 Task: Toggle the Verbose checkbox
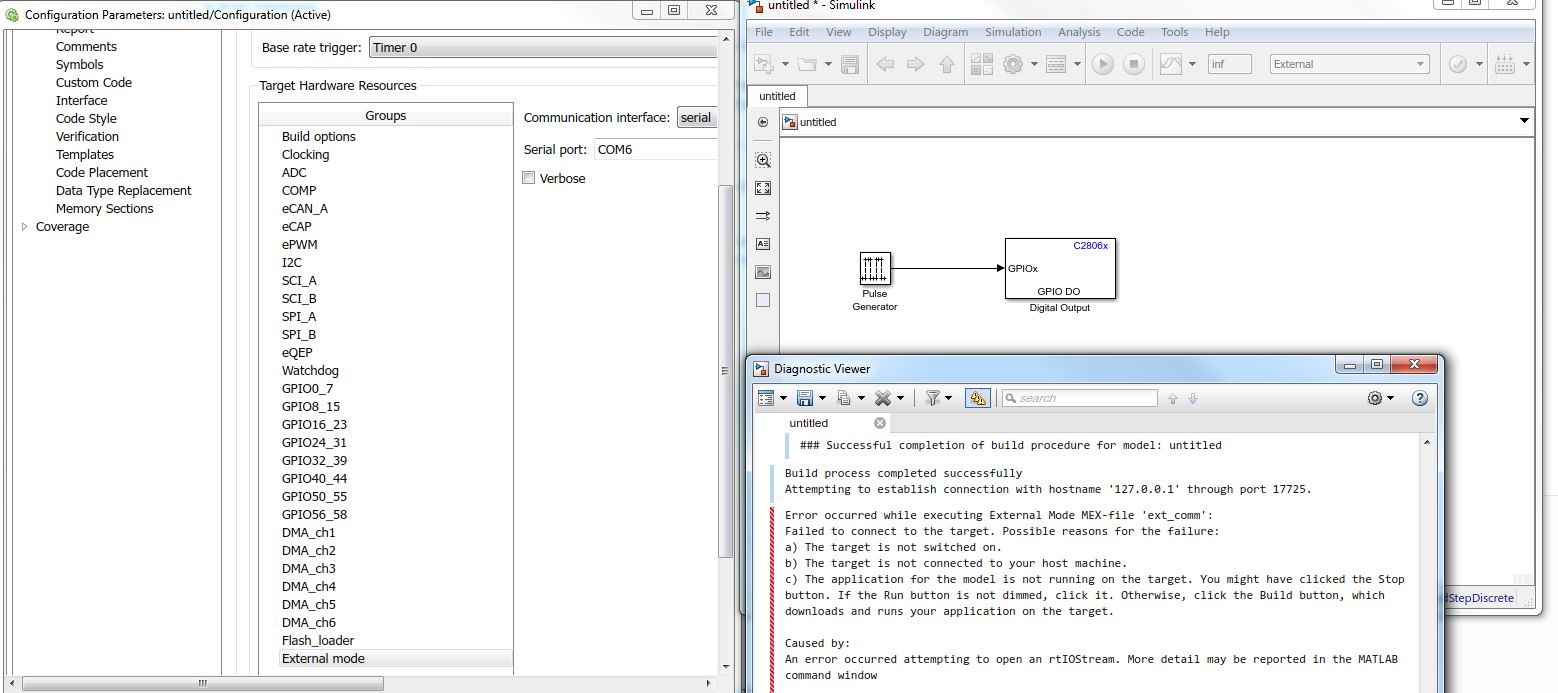click(x=529, y=178)
